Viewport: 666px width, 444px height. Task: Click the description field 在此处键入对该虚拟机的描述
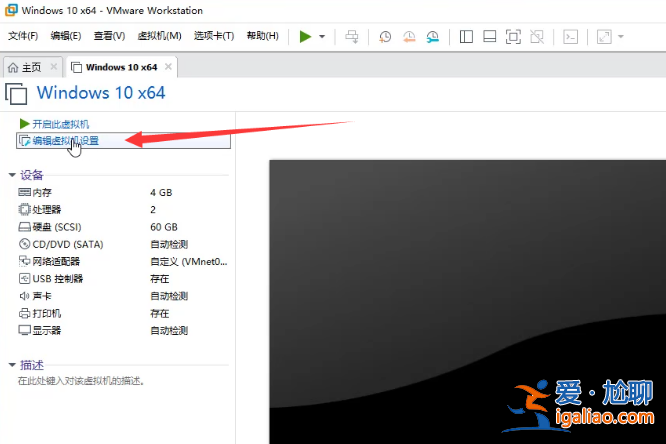tap(81, 381)
